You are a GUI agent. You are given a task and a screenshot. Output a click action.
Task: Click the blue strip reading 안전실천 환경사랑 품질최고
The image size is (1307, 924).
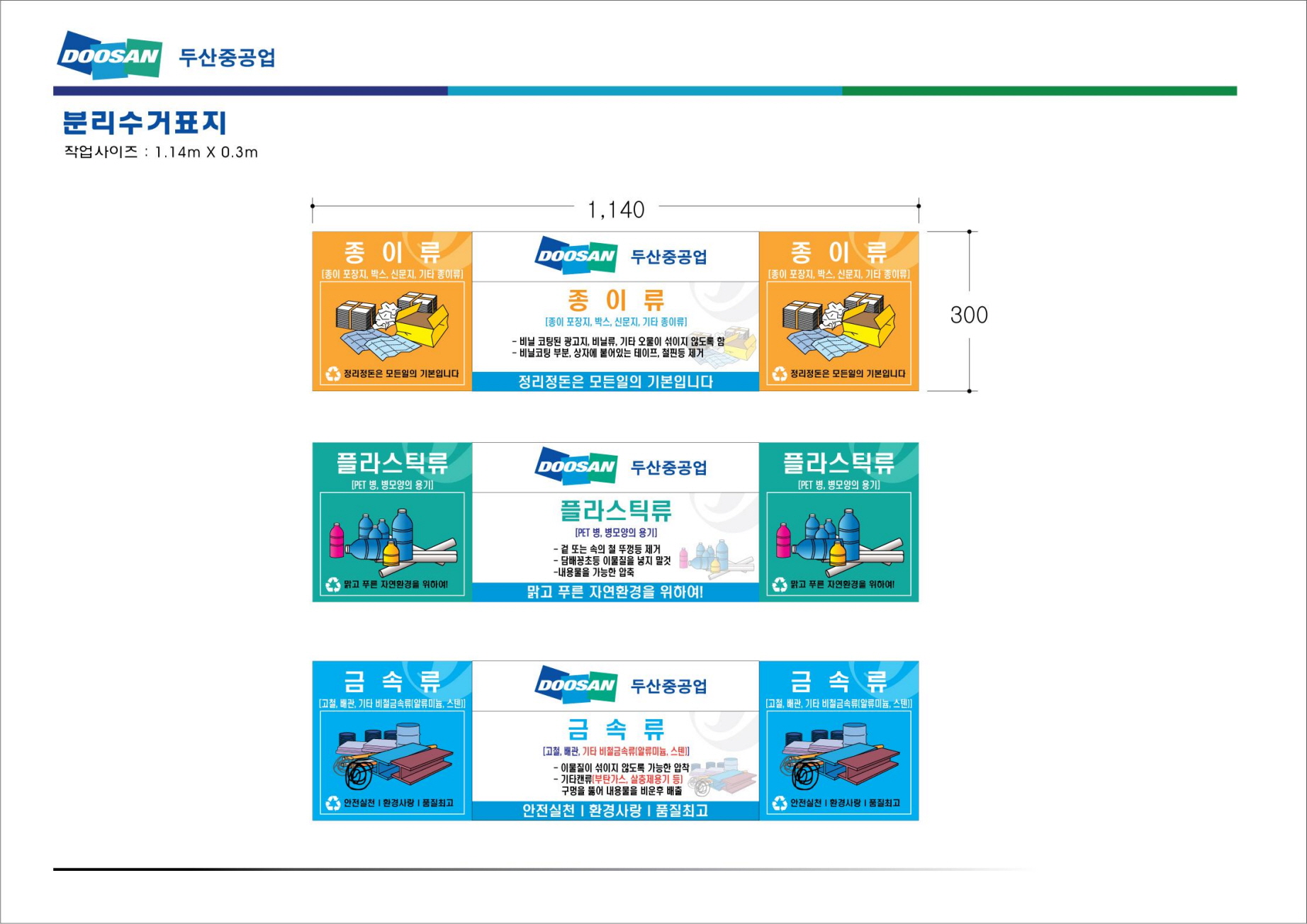pos(615,811)
